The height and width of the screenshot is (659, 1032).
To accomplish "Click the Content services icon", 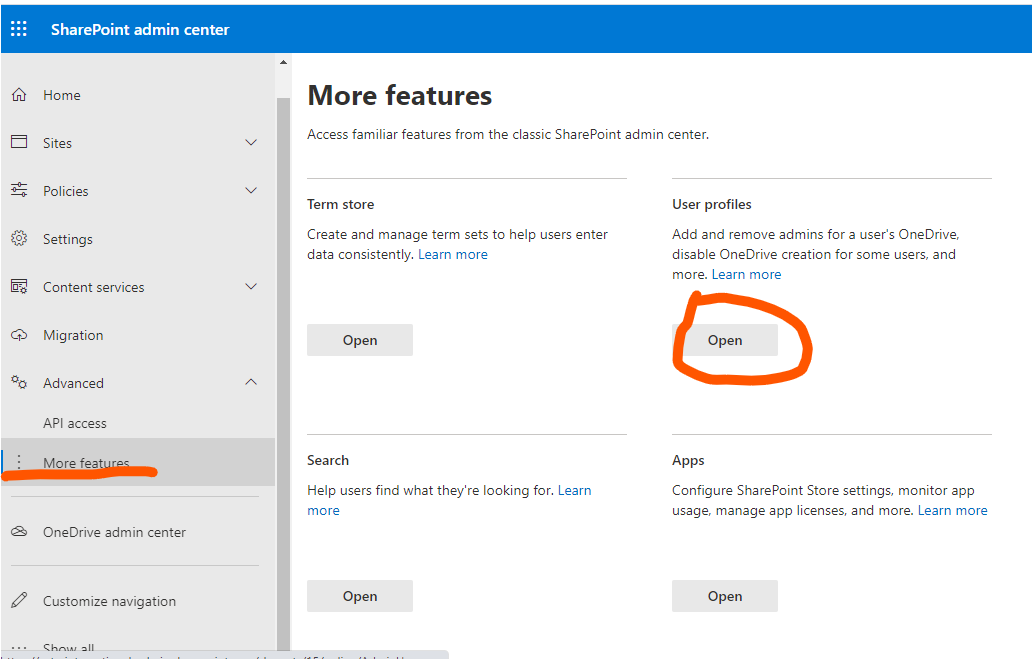I will pos(19,286).
